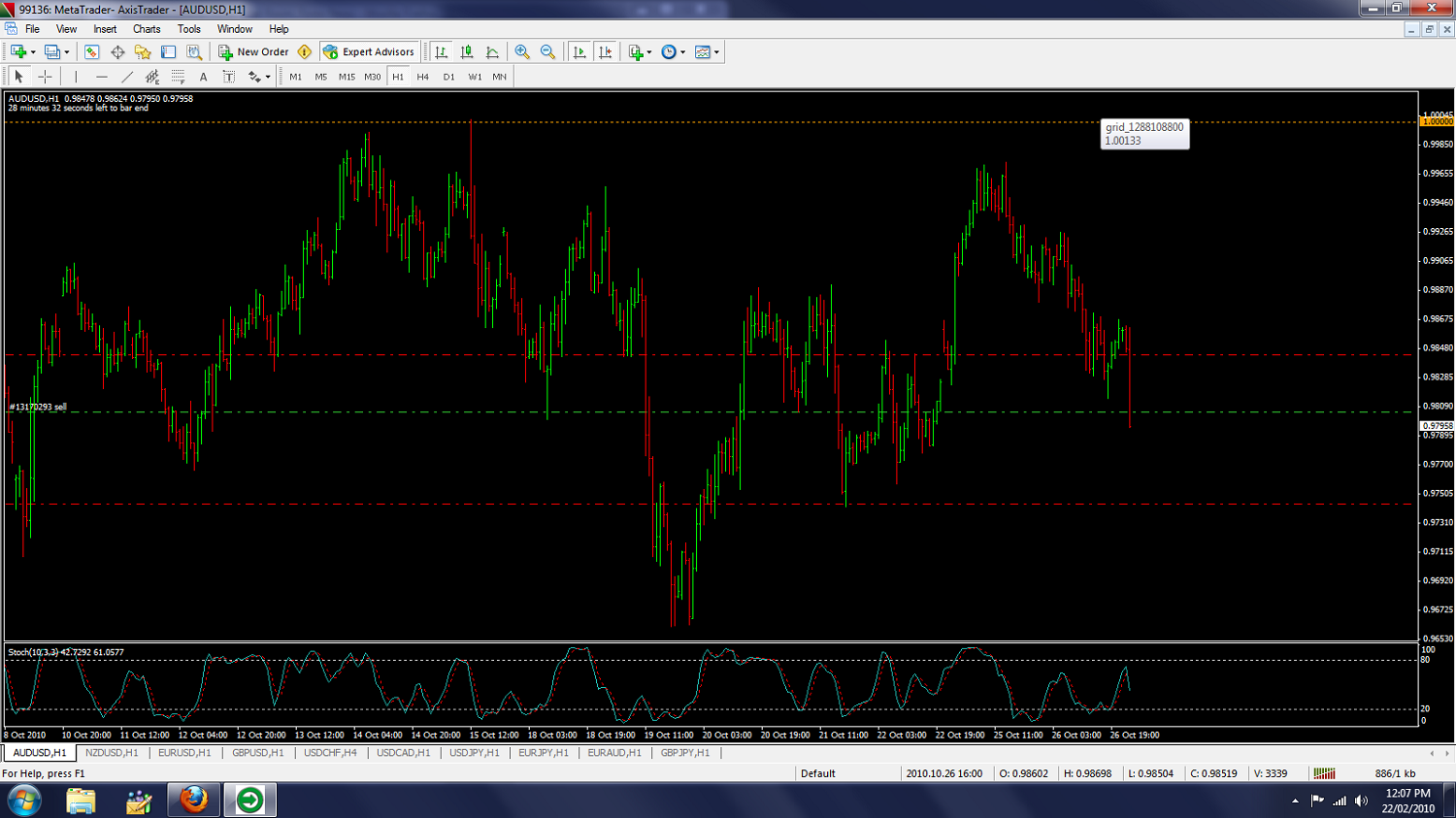Switch to the EURUSD,H1 chart tab
The height and width of the screenshot is (818, 1456).
click(x=184, y=753)
